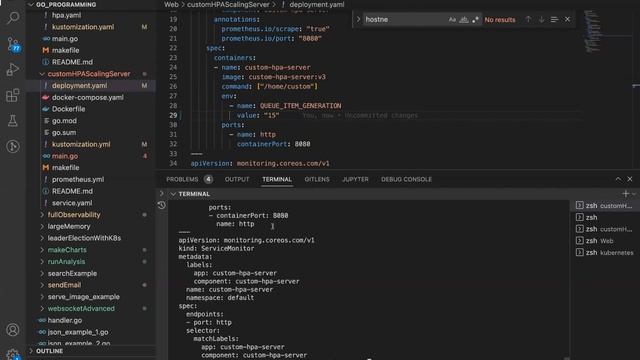Image resolution: width=640 pixels, height=360 pixels.
Task: Expand the searchExample folder
Action: 72,273
